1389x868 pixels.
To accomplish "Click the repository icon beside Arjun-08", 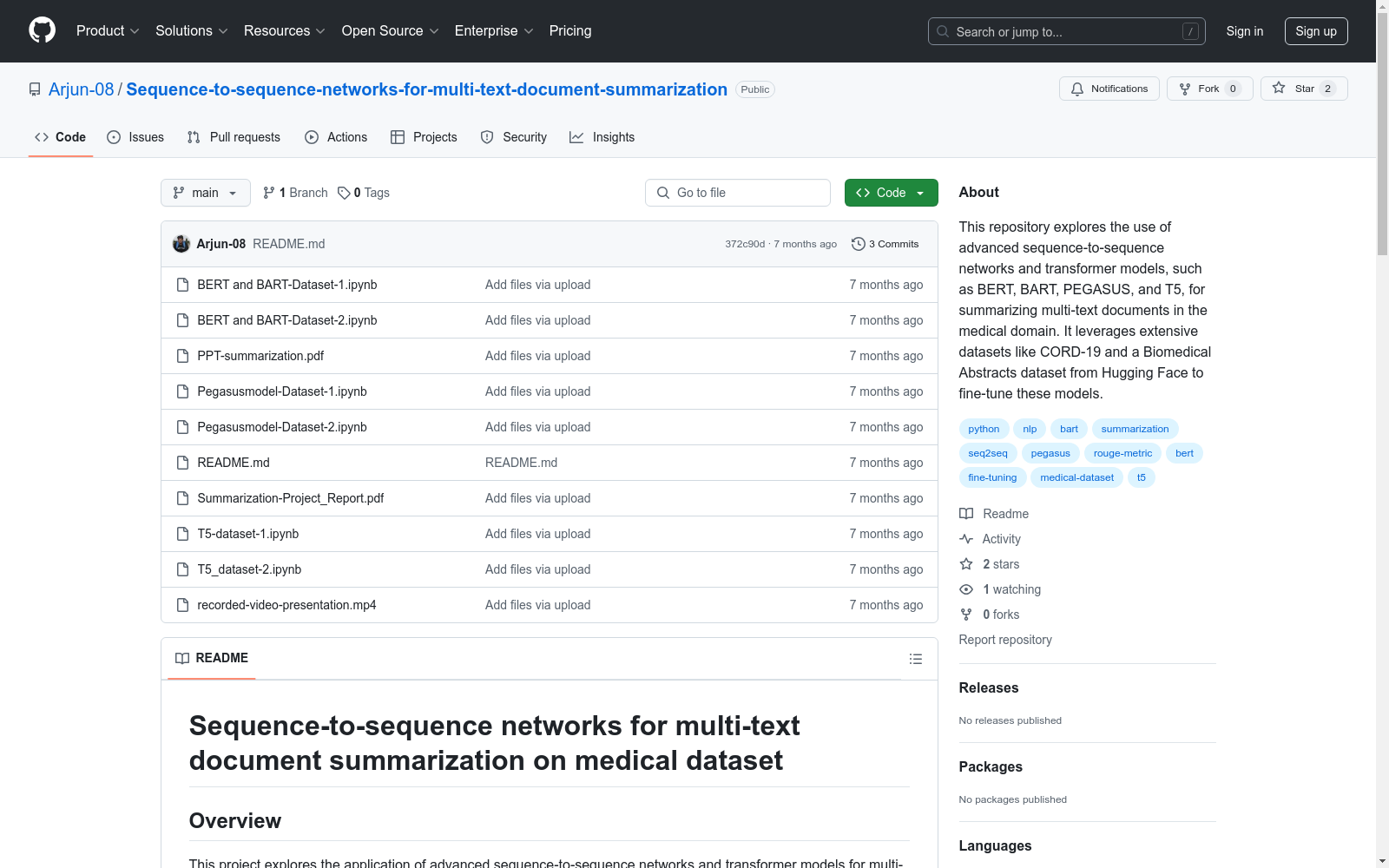I will point(35,89).
